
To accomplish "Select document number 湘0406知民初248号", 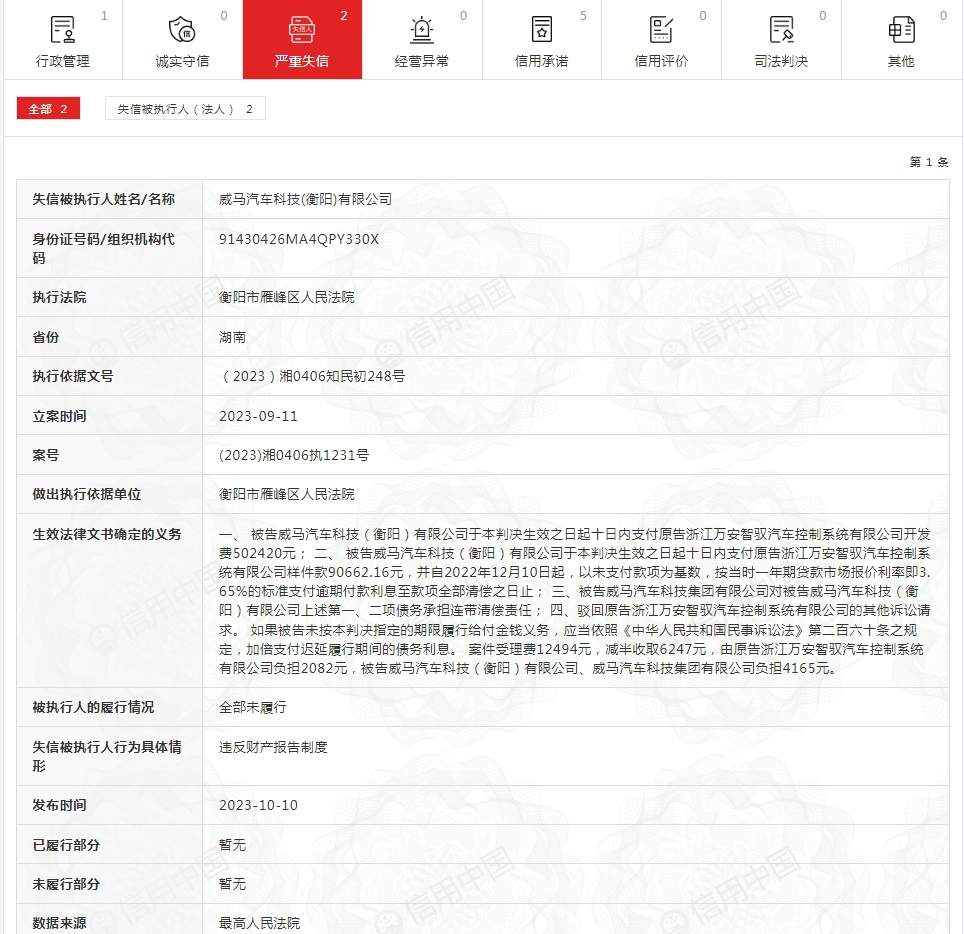I will (x=312, y=376).
